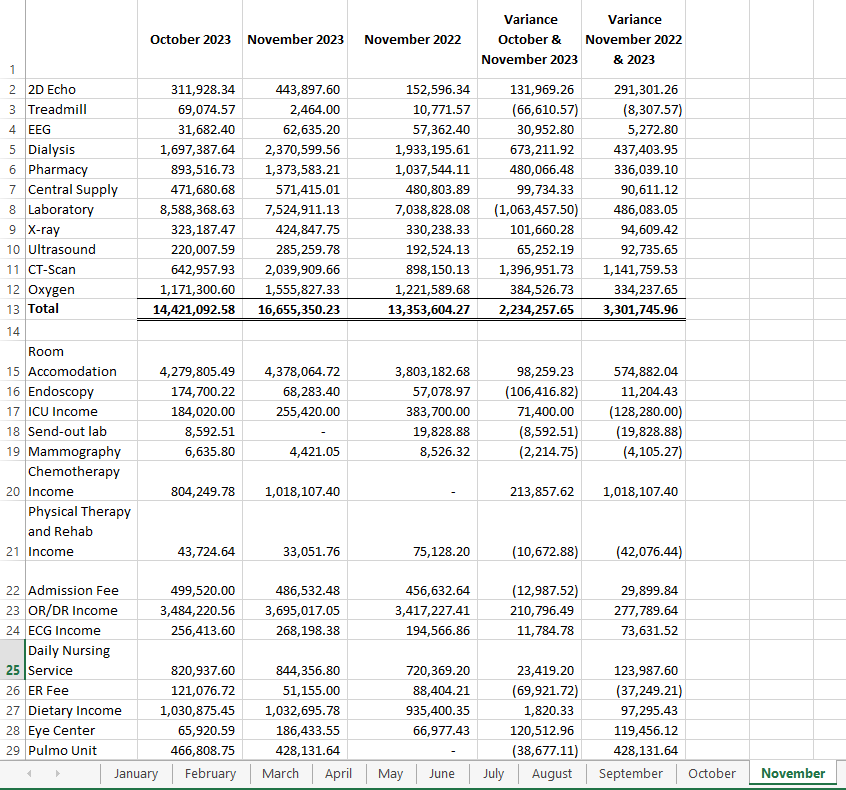Select the July sheet tab
Image resolution: width=846 pixels, height=790 pixels.
494,773
